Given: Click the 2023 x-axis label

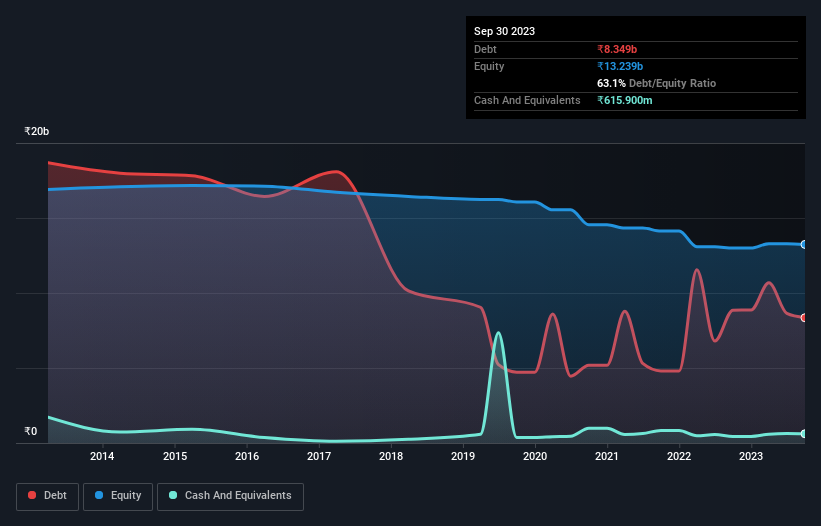Looking at the screenshot, I should pyautogui.click(x=751, y=456).
